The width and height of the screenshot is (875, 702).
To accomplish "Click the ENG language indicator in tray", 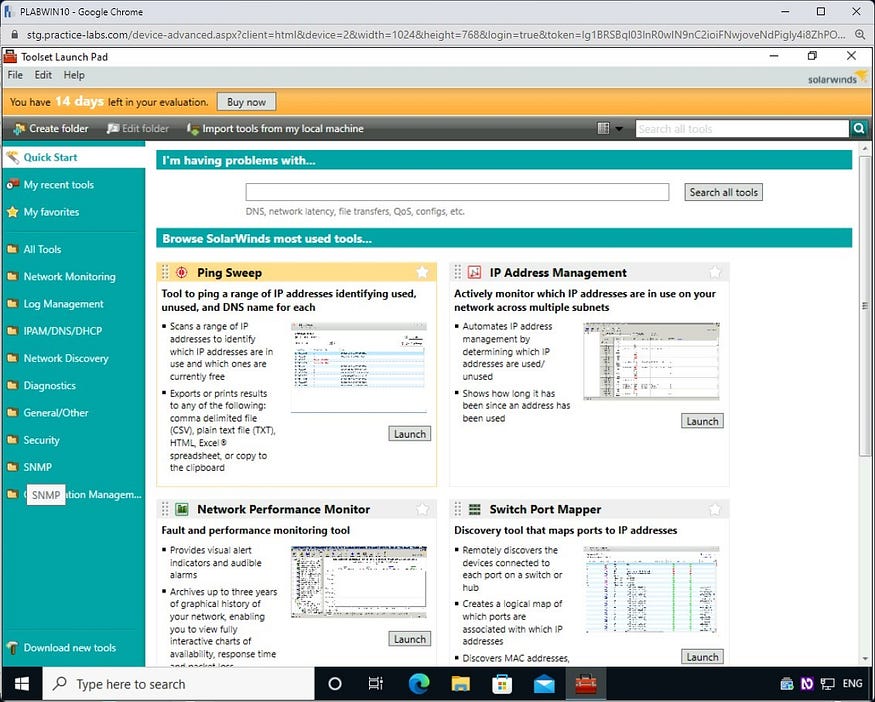I will click(x=852, y=684).
